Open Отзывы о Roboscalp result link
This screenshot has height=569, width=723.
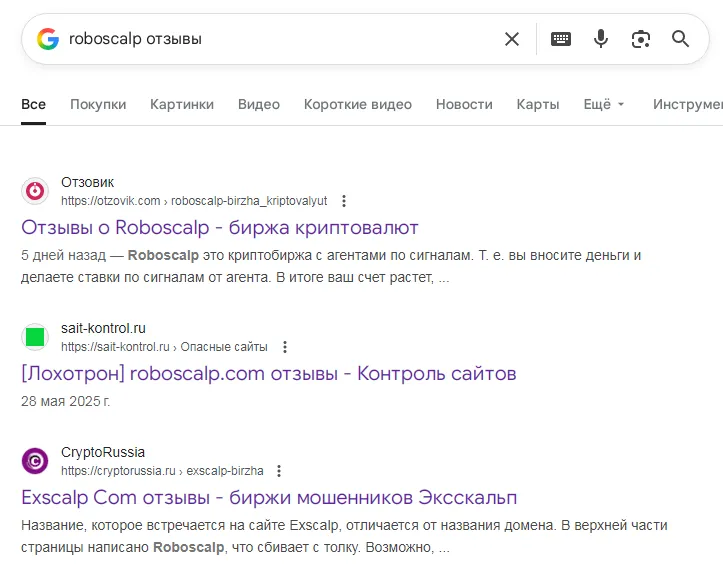pyautogui.click(x=219, y=228)
